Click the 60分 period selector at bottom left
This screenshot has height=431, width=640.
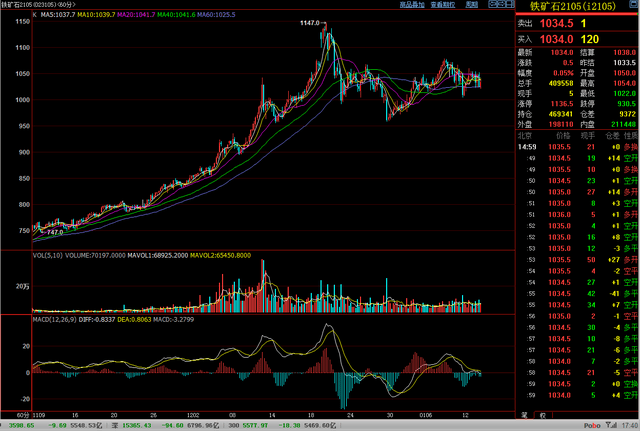click(23, 415)
